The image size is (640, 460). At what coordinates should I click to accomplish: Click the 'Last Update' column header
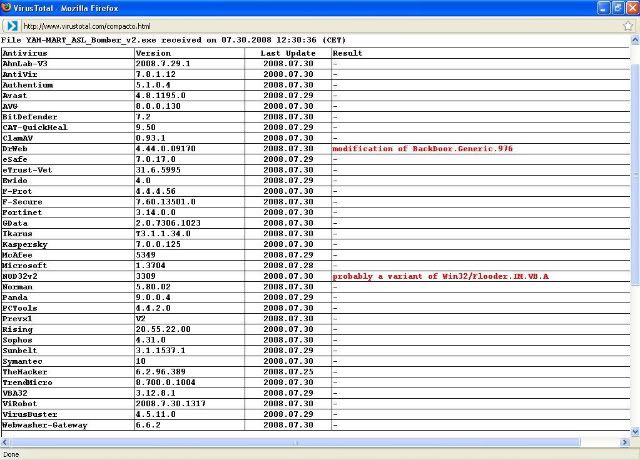pyautogui.click(x=288, y=53)
